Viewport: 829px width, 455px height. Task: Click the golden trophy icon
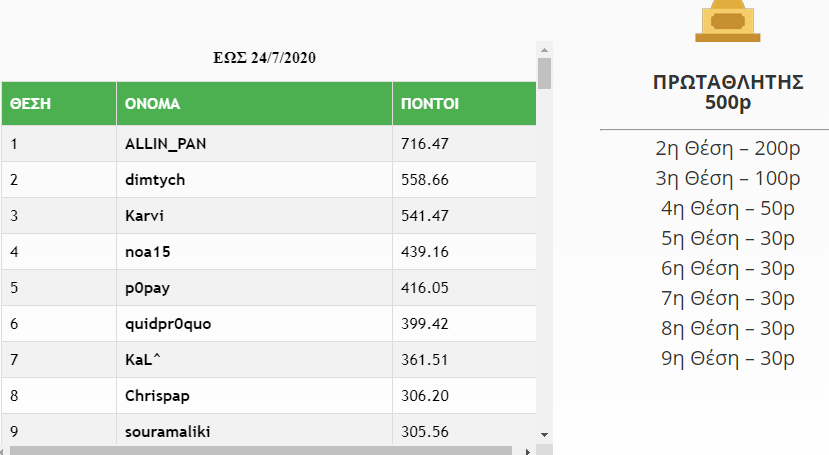pyautogui.click(x=727, y=21)
